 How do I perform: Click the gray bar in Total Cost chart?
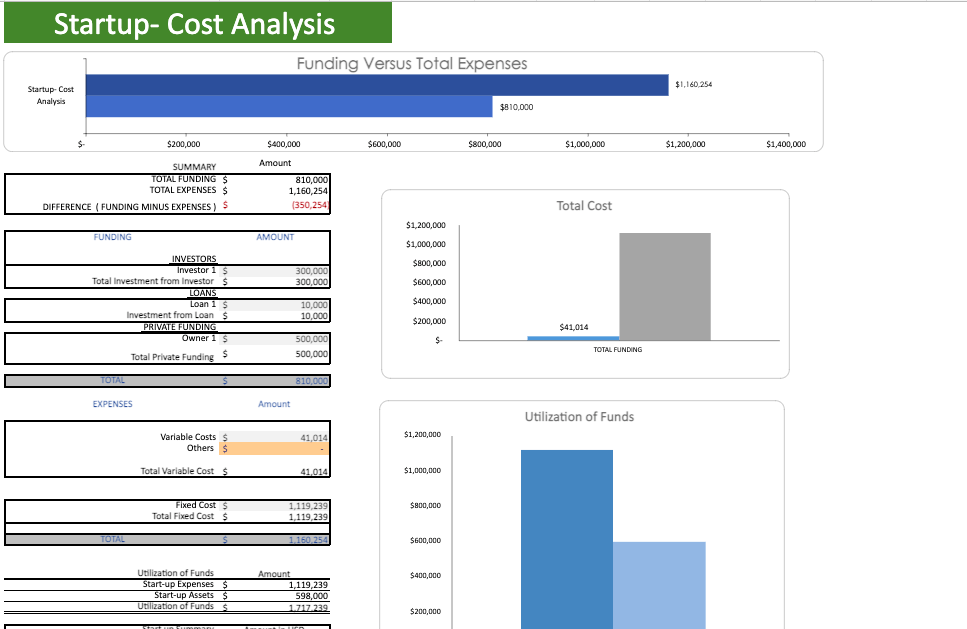tap(665, 287)
